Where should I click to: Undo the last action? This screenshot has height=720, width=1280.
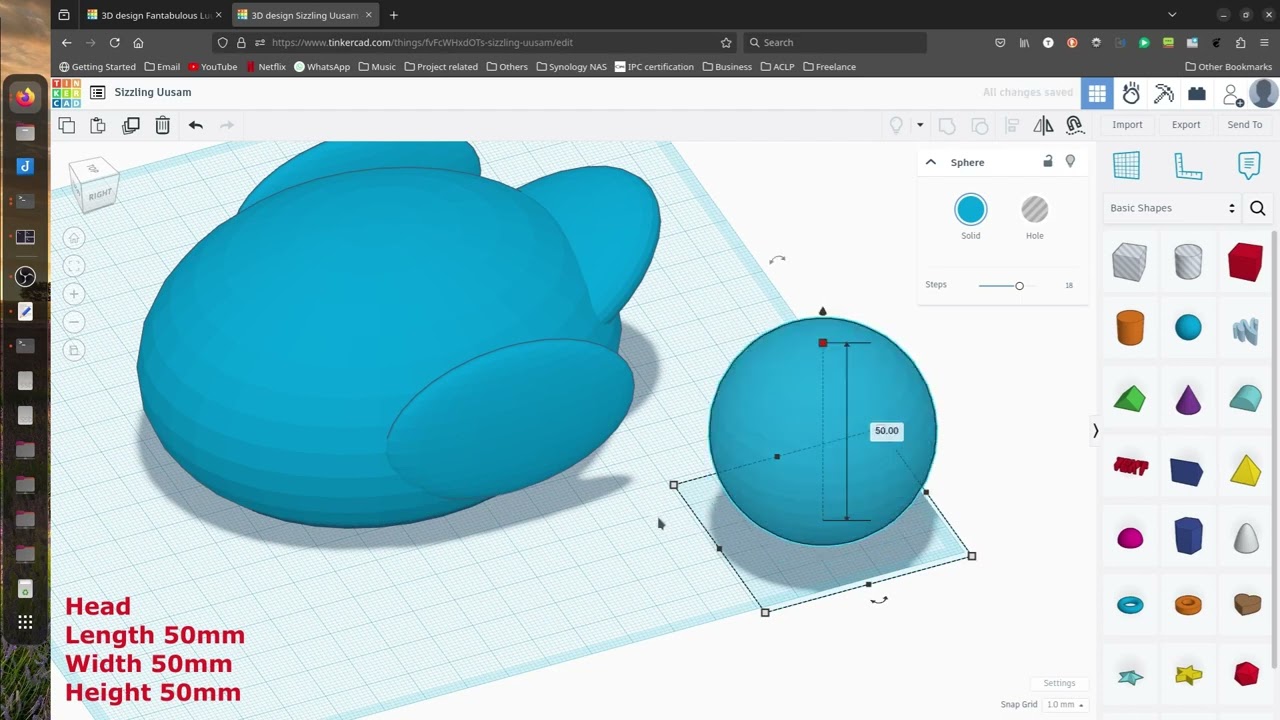[x=196, y=125]
